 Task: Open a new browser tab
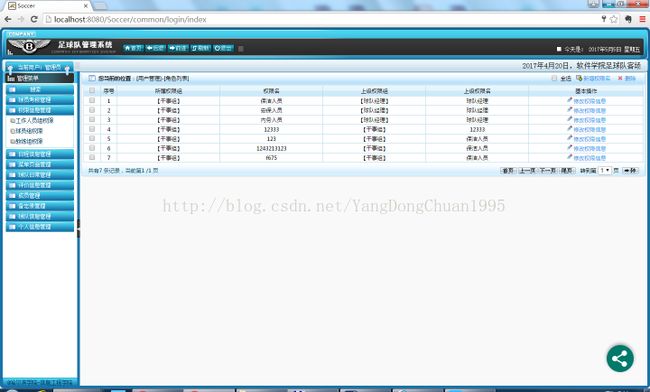[x=99, y=6]
